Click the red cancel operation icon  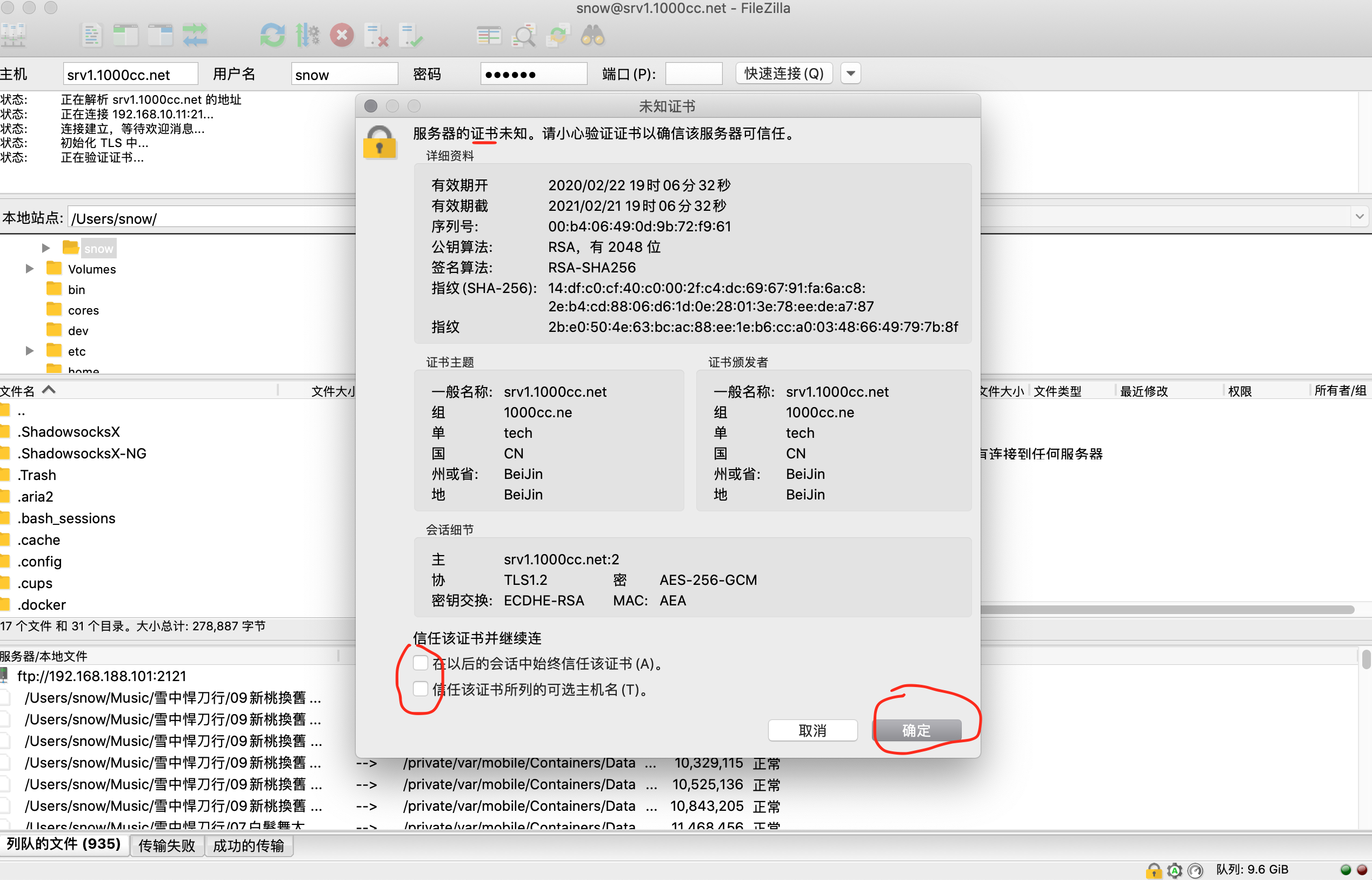[x=342, y=36]
